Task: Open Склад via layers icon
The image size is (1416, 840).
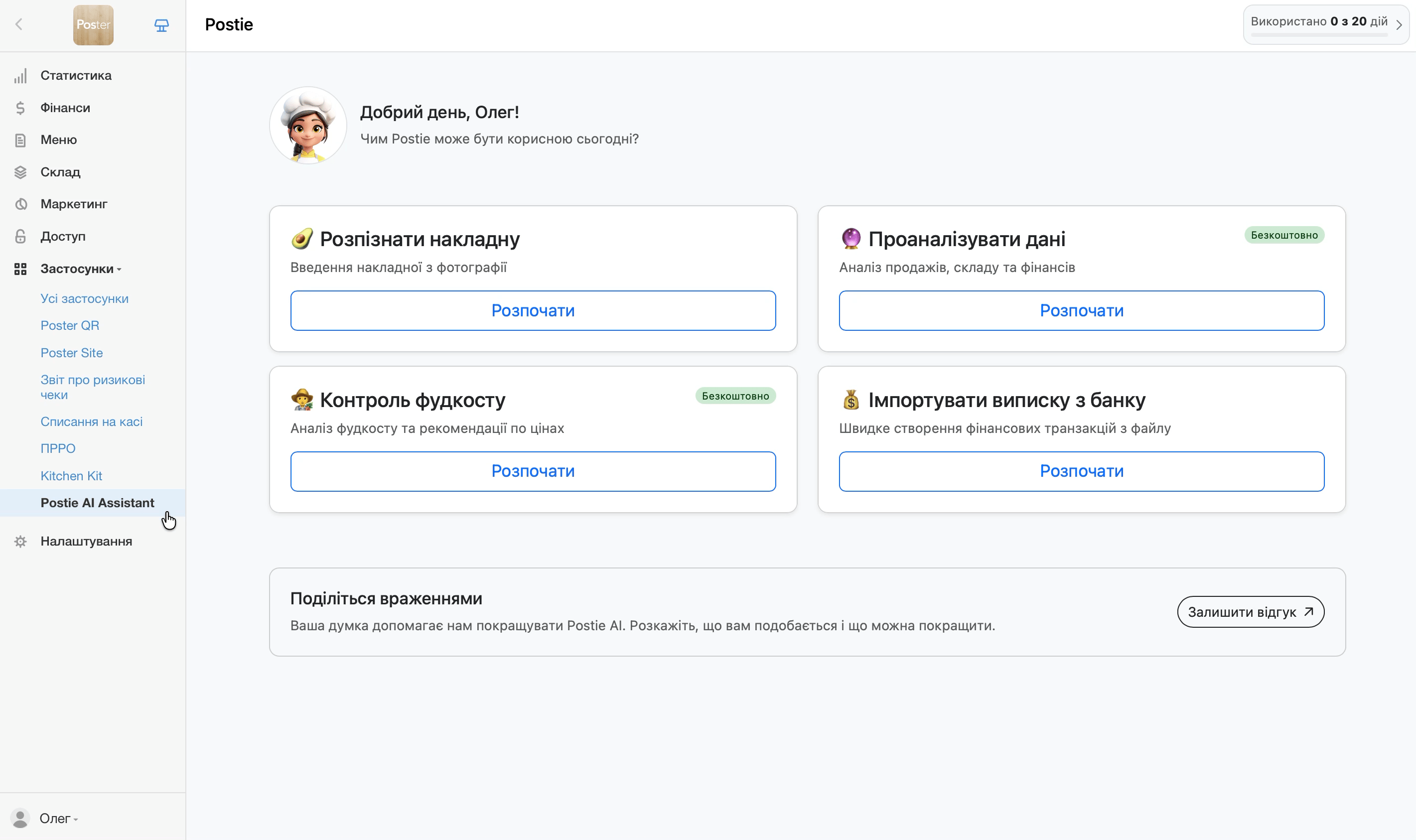Action: click(x=20, y=172)
